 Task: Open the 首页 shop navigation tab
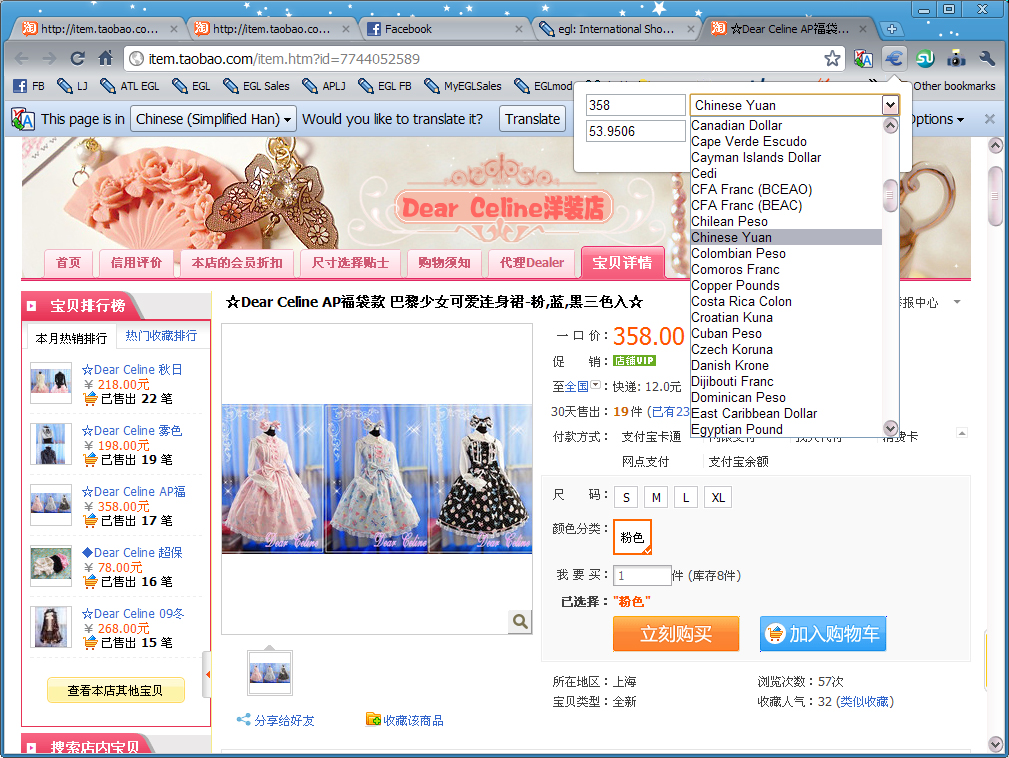[x=68, y=263]
